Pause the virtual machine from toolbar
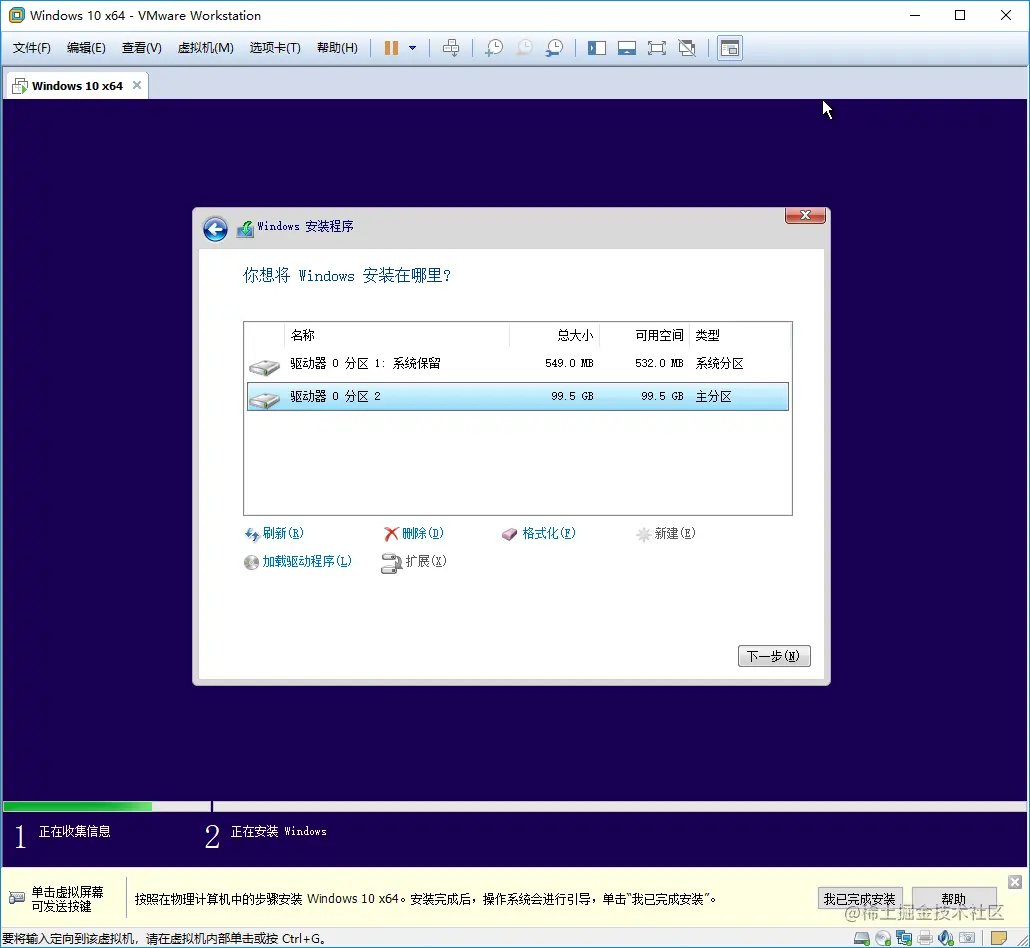Viewport: 1030px width, 948px height. tap(392, 48)
